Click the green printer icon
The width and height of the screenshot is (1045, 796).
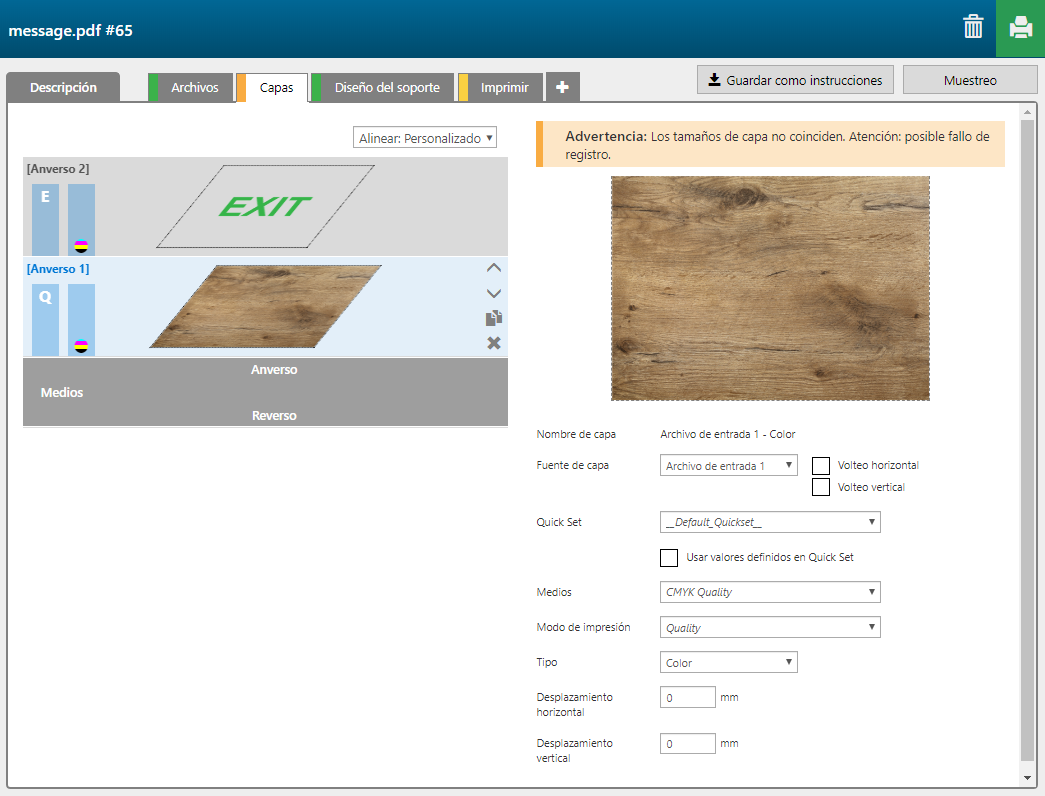pos(1020,28)
